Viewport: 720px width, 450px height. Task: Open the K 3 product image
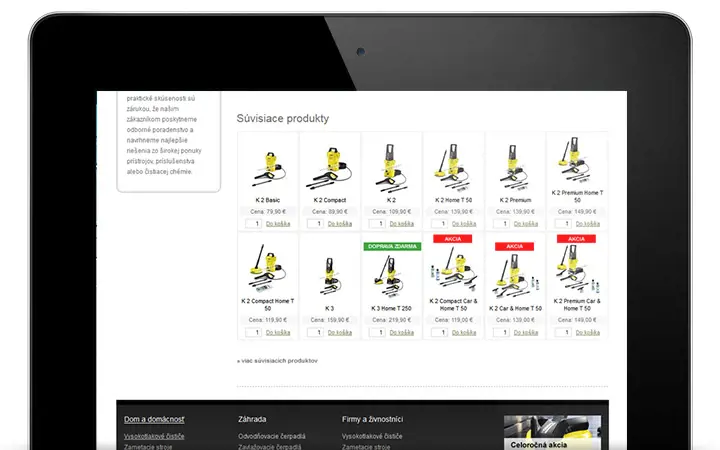pos(330,276)
